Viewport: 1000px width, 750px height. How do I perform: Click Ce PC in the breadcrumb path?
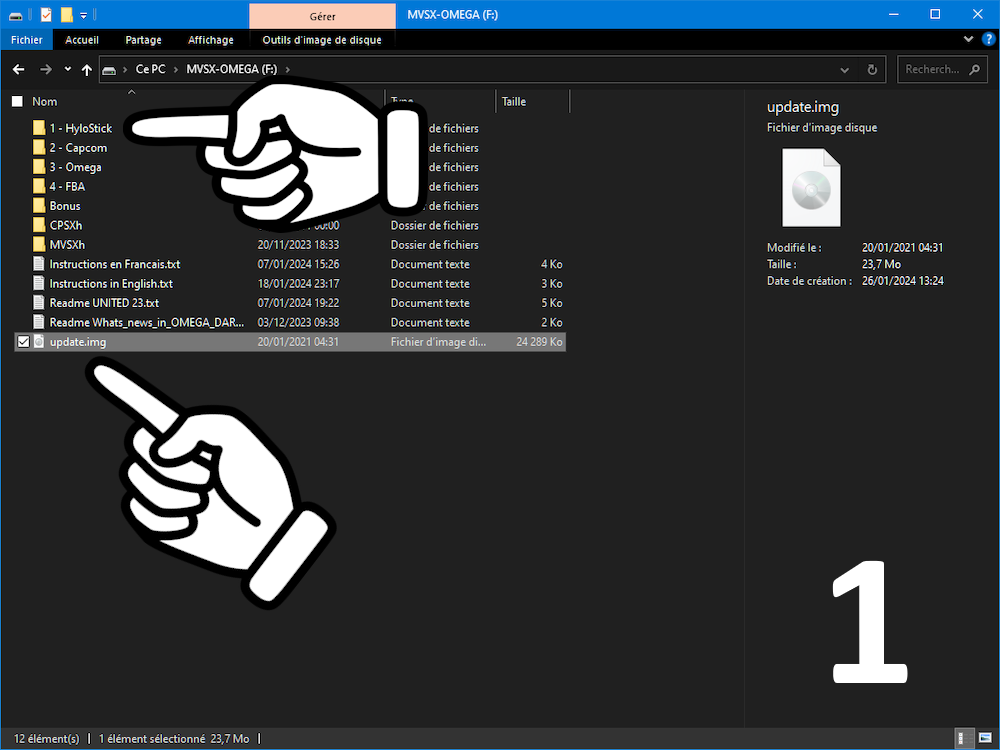(x=151, y=69)
